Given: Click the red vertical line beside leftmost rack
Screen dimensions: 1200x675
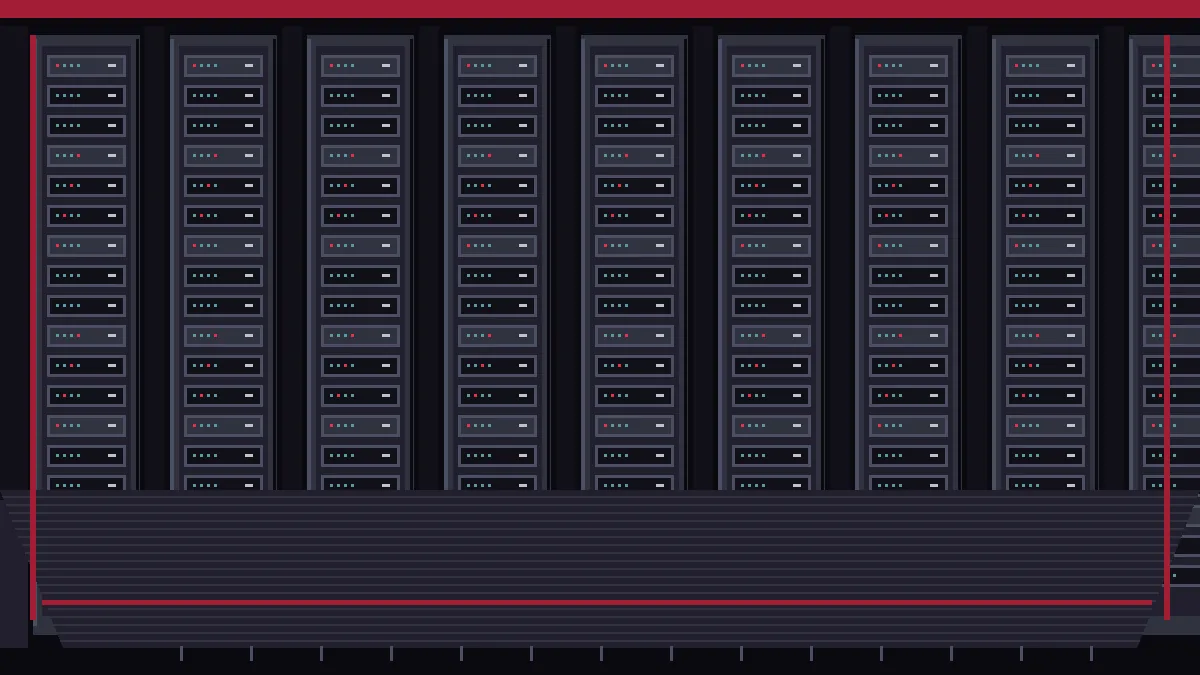Looking at the screenshot, I should point(33,327).
